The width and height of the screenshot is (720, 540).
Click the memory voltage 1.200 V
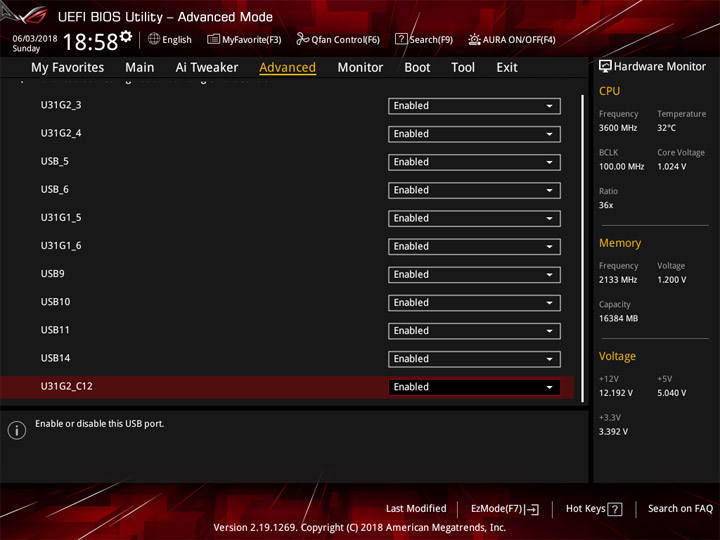point(671,280)
